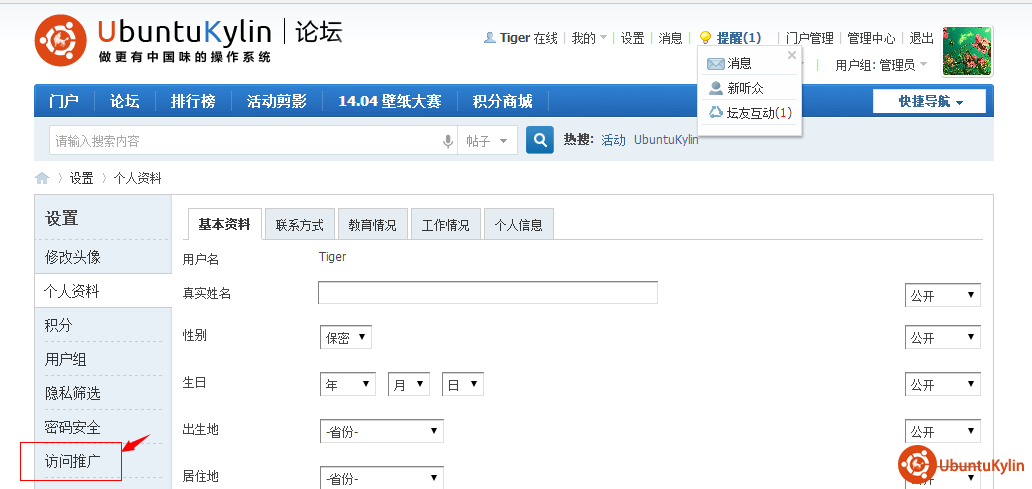Expand the 快捷导航 quick navigation
The width and height of the screenshot is (1032, 489).
point(929,101)
